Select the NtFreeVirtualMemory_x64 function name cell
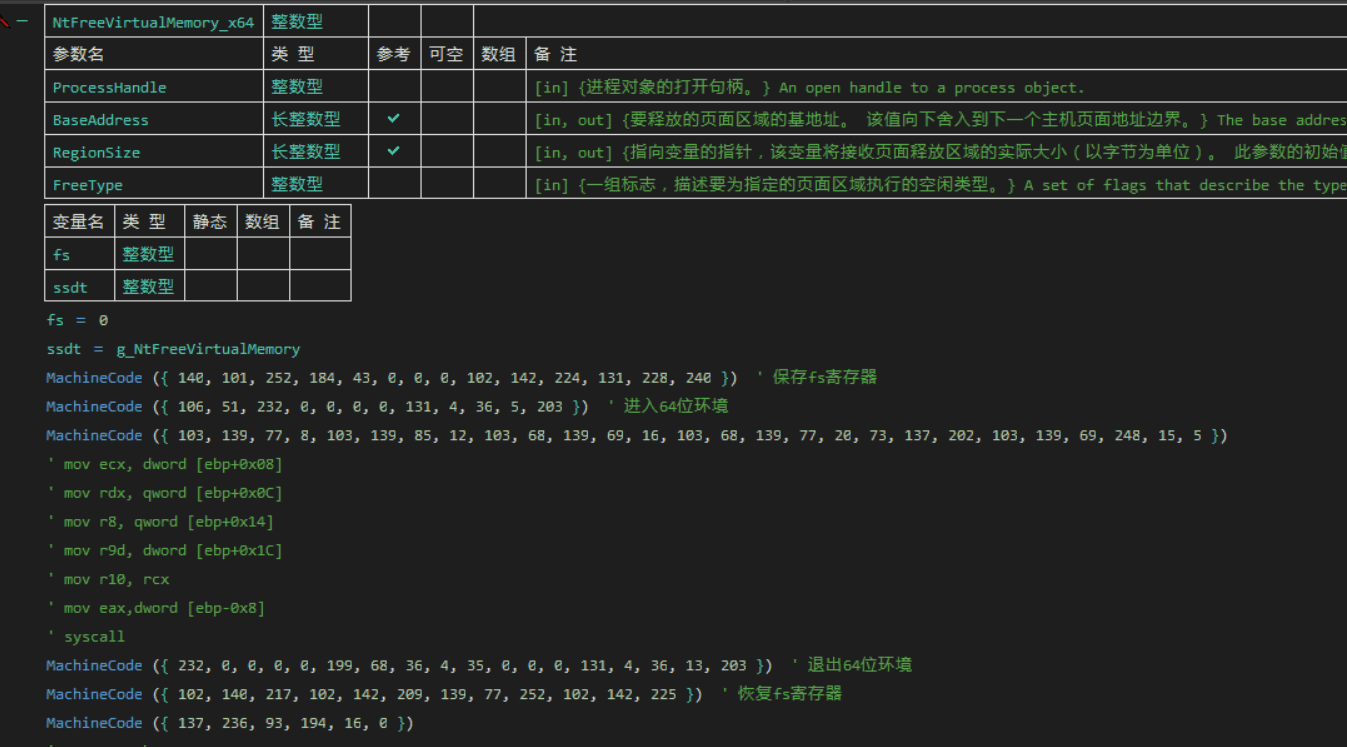 (x=153, y=22)
